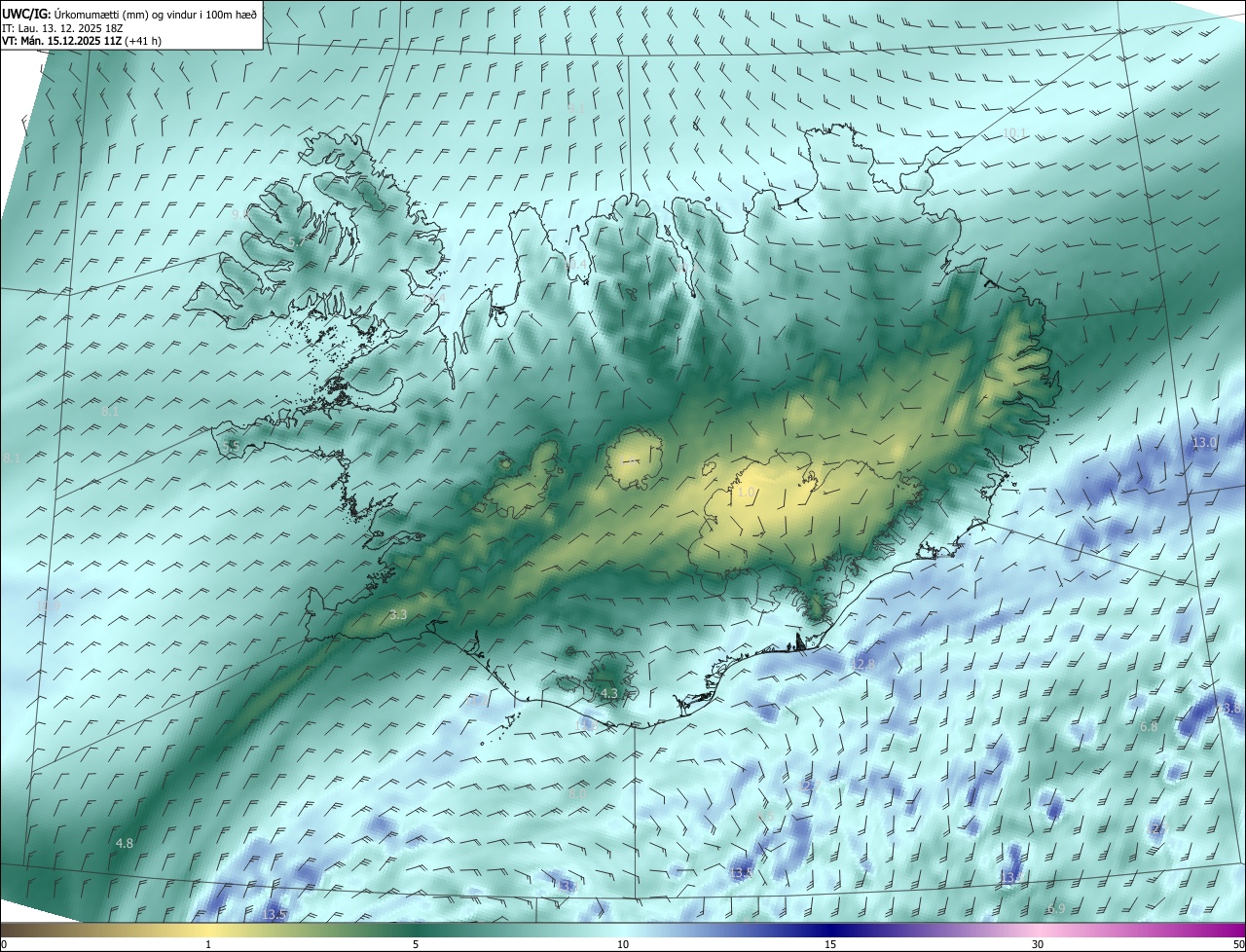Screen dimensions: 1246x952
Task: Click the map value label '5.5'
Action: coord(231,446)
